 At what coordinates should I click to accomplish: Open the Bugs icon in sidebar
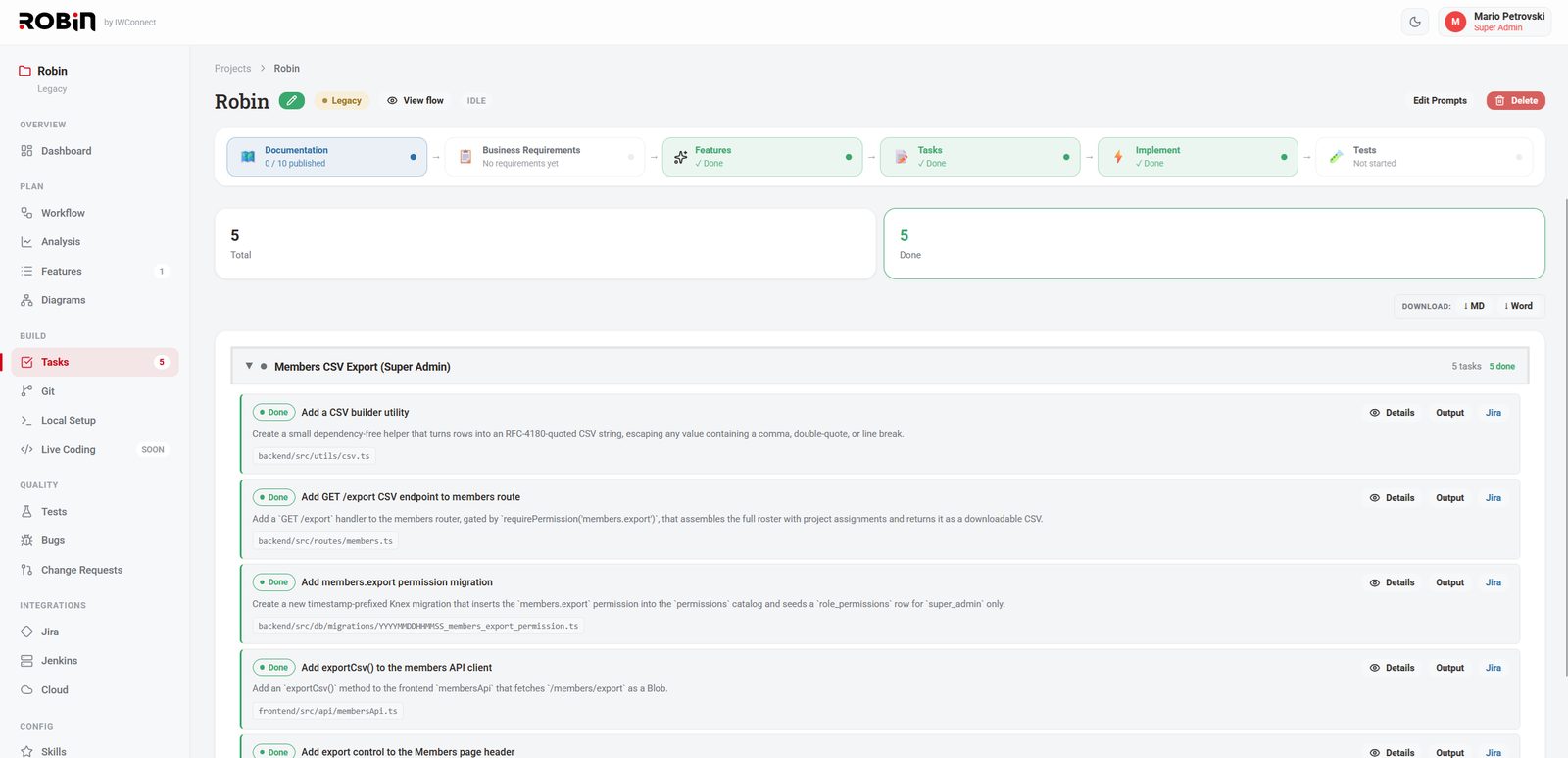coord(26,540)
